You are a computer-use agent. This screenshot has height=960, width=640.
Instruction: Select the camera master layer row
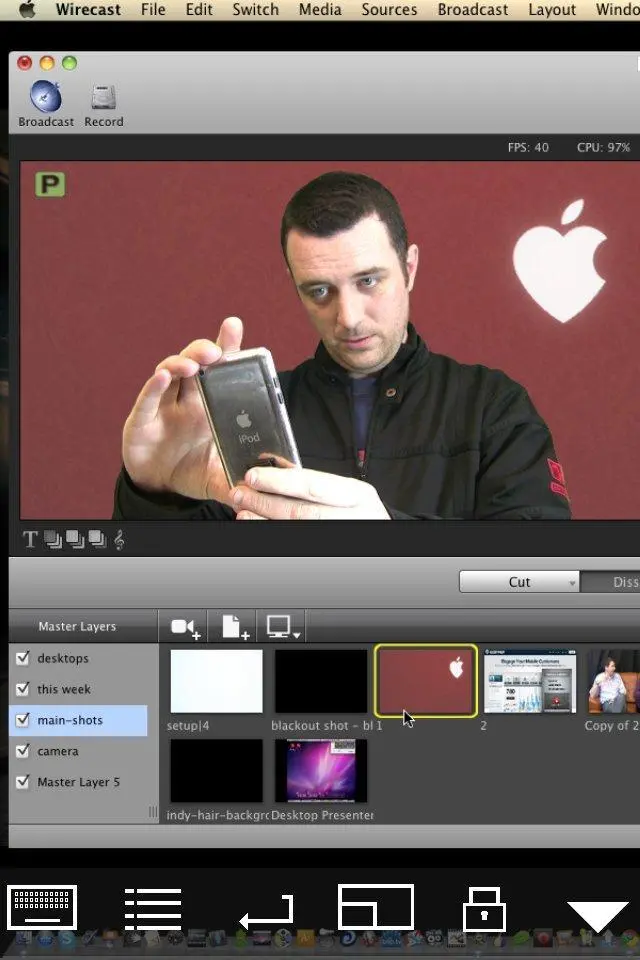click(78, 751)
